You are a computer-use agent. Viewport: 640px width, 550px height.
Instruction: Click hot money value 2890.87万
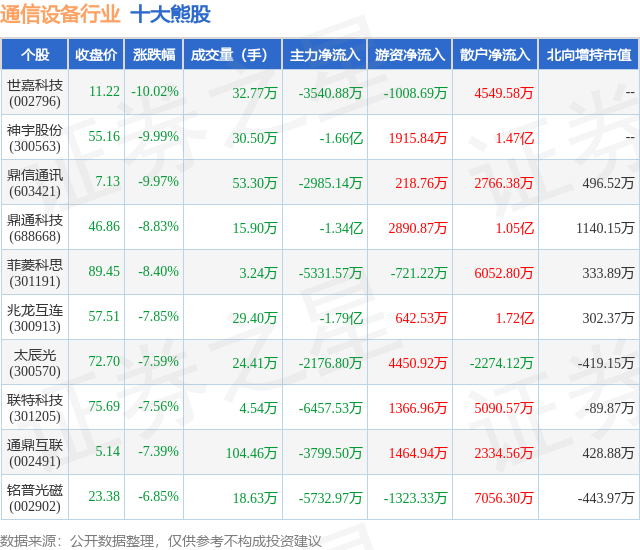[x=418, y=228]
